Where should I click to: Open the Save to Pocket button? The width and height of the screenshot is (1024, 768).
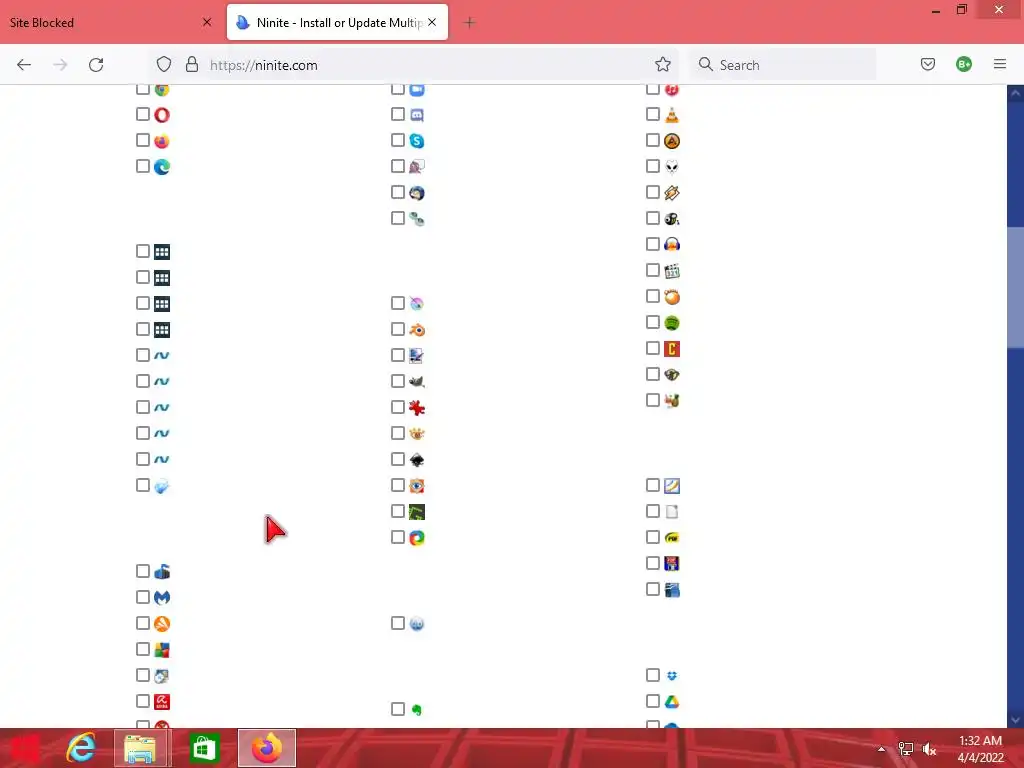click(928, 64)
